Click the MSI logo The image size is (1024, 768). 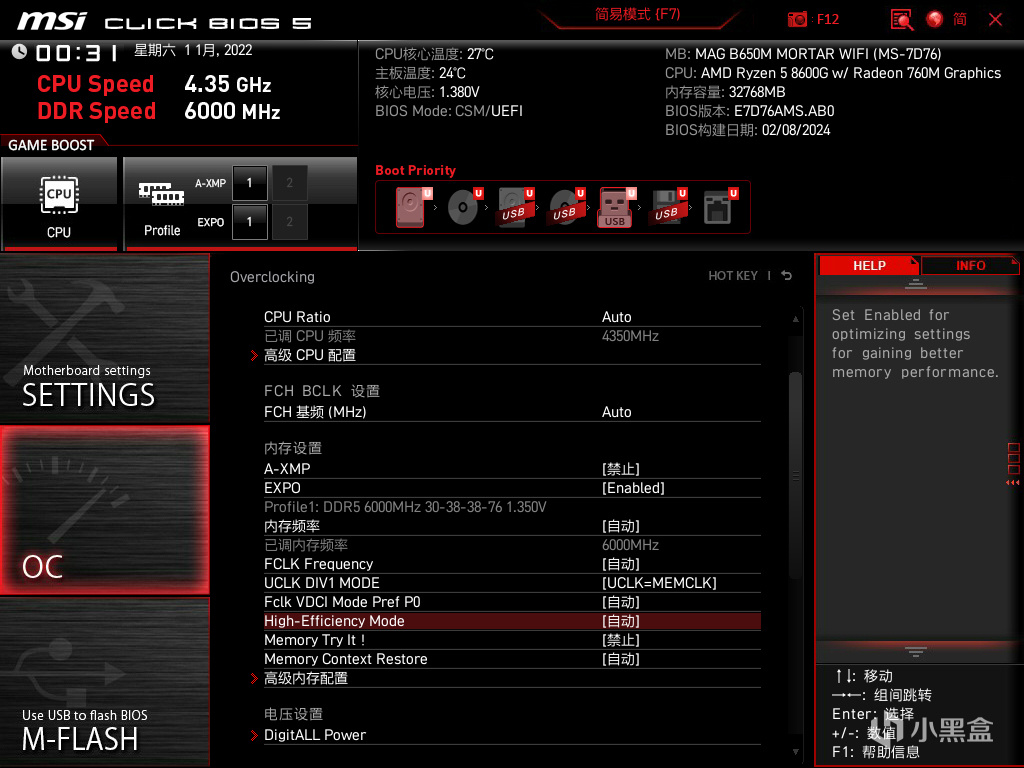coord(52,21)
